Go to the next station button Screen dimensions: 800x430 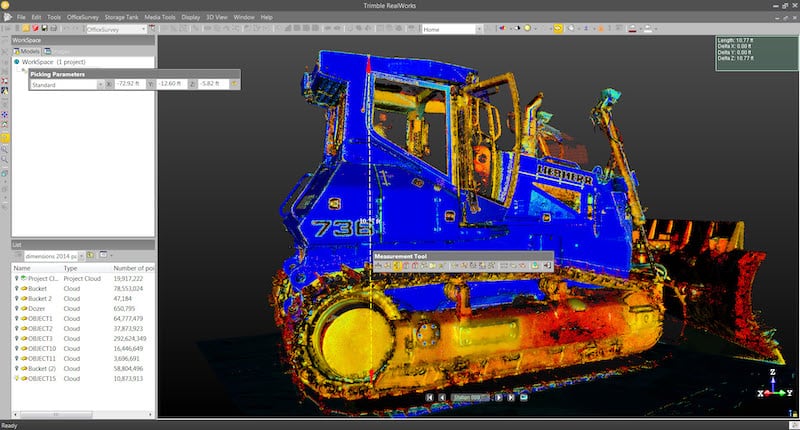click(x=498, y=397)
